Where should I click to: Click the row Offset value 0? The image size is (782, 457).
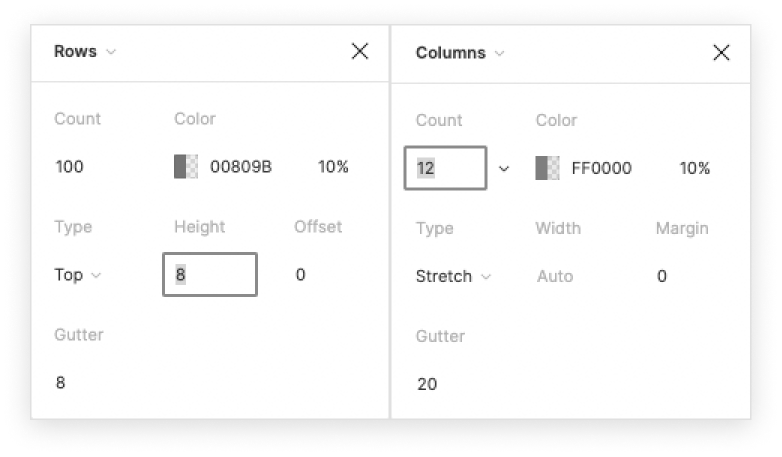(301, 274)
